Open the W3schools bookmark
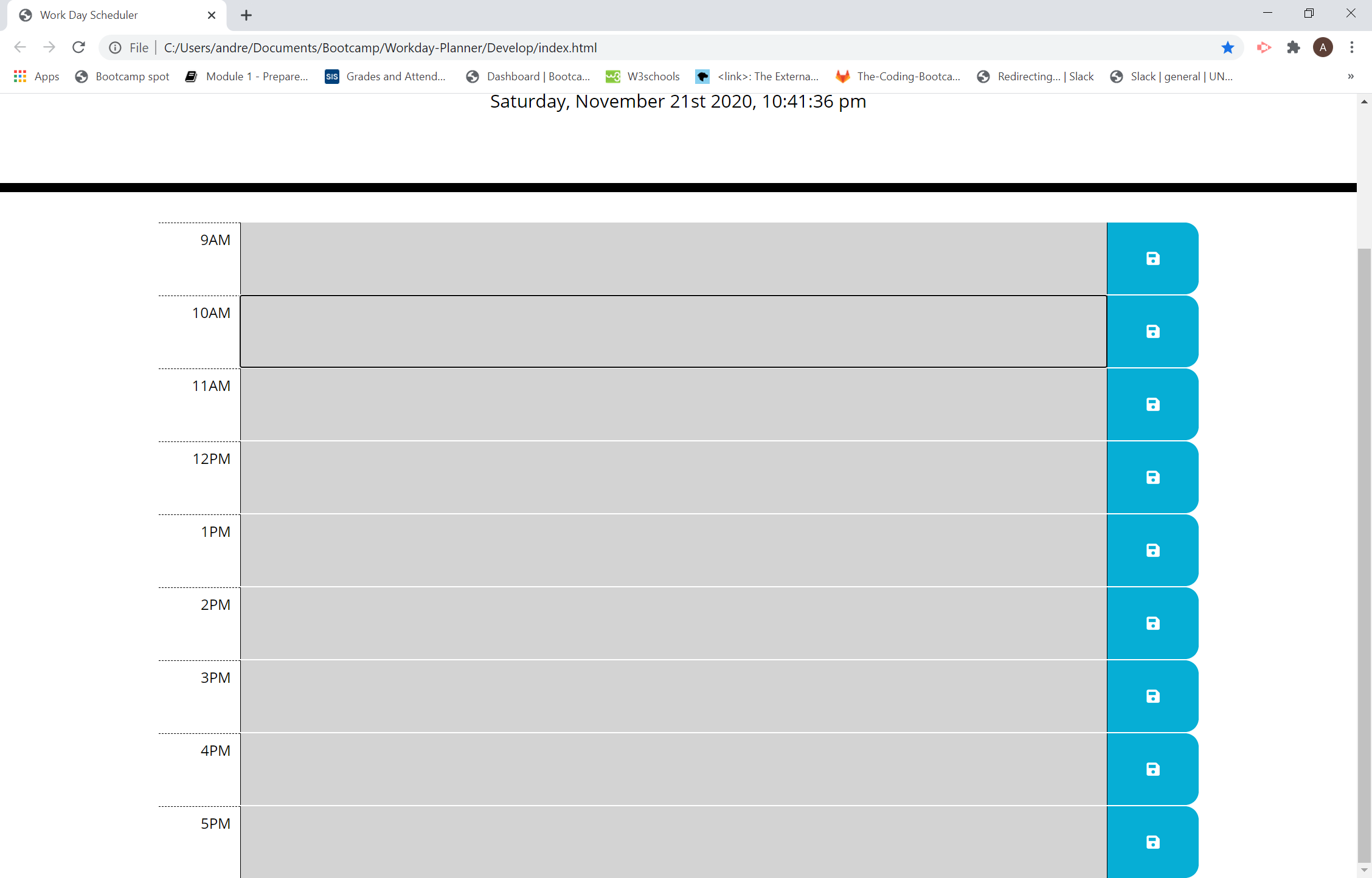This screenshot has width=1372, height=878. (643, 76)
